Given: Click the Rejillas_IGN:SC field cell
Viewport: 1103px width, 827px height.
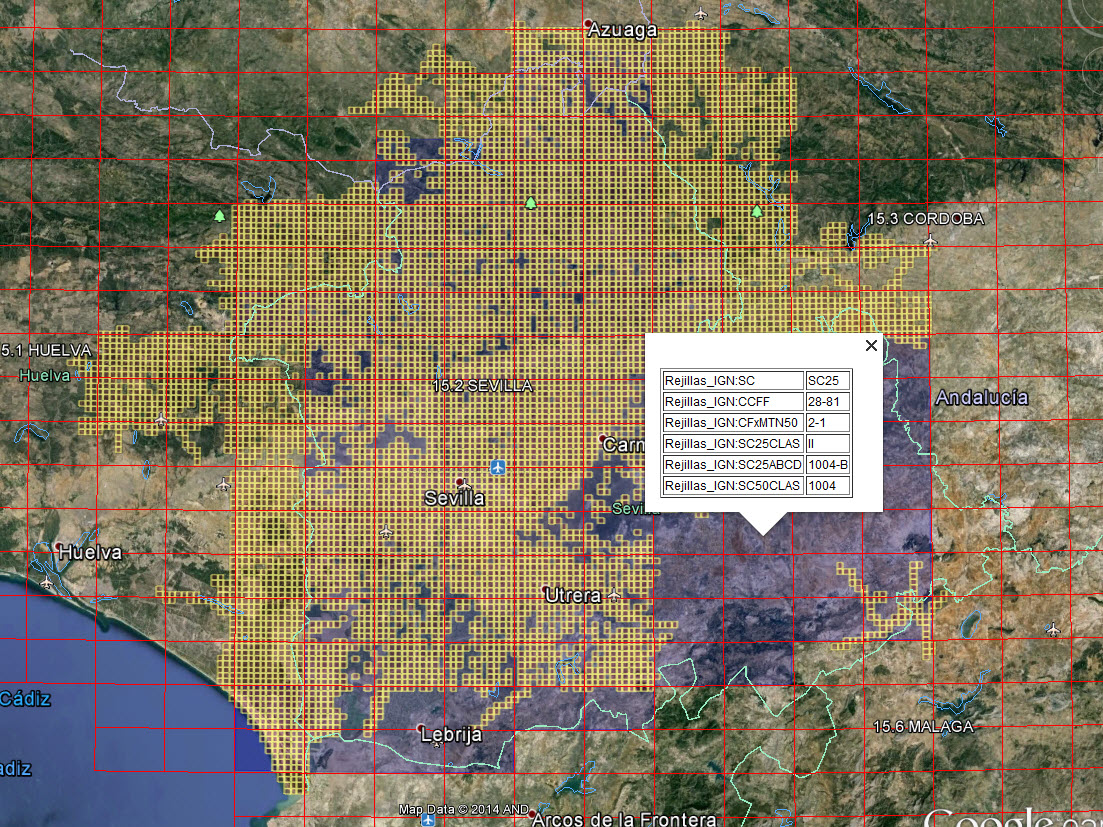Looking at the screenshot, I should point(732,380).
